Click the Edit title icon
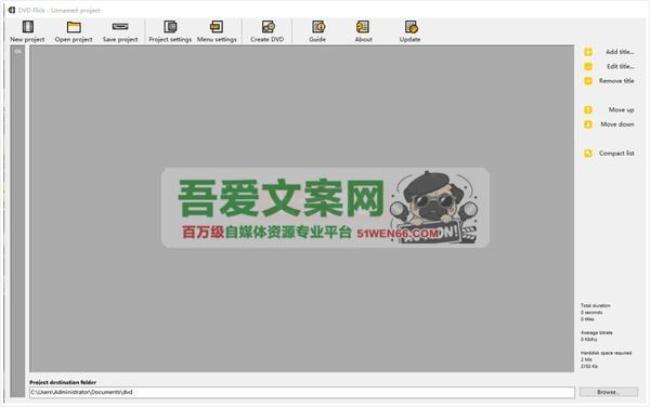This screenshot has width=650, height=407. coord(588,66)
